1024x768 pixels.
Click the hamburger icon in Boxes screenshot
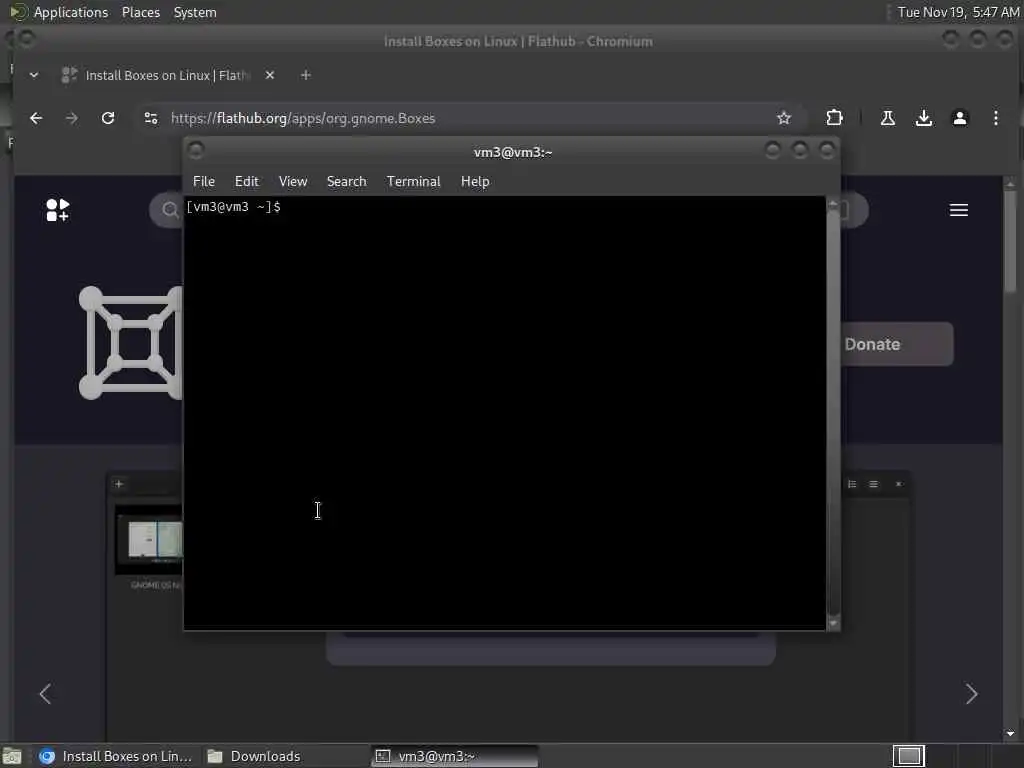pyautogui.click(x=873, y=484)
